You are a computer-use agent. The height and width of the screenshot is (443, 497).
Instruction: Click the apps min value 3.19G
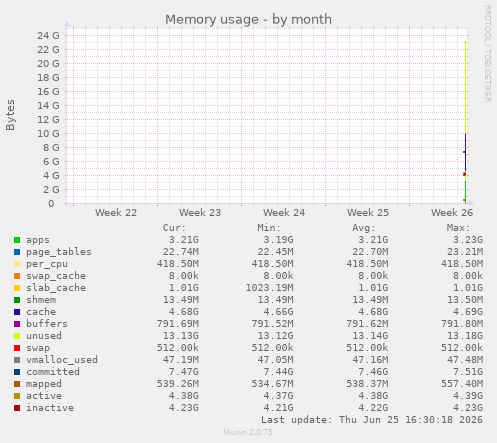(x=278, y=240)
